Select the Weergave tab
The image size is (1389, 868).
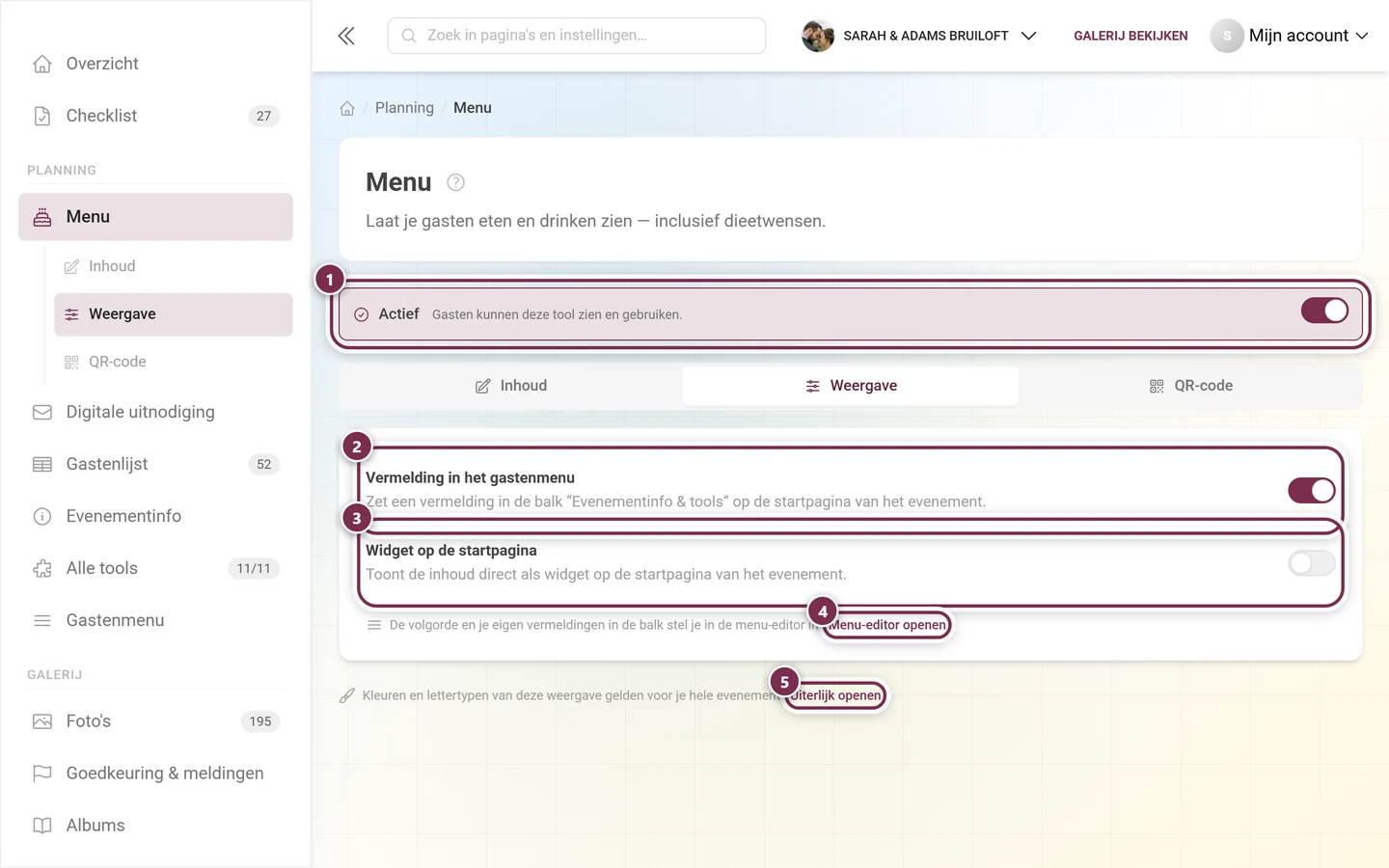pyautogui.click(x=851, y=386)
